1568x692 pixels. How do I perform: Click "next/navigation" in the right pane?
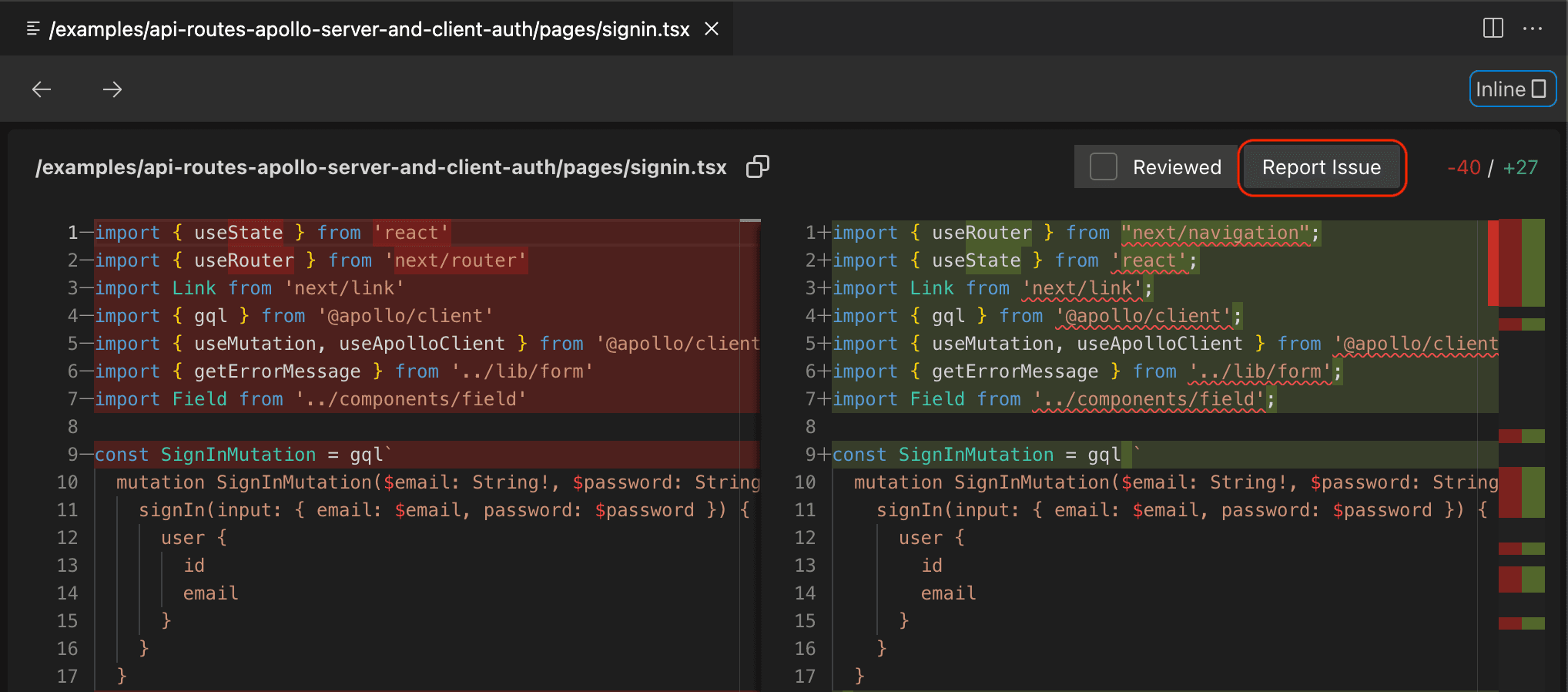click(1215, 233)
